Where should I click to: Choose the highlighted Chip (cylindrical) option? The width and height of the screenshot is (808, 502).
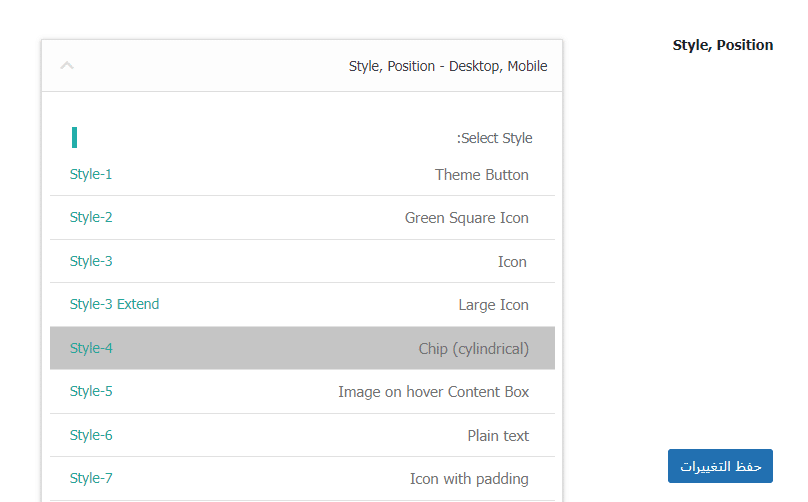click(473, 349)
